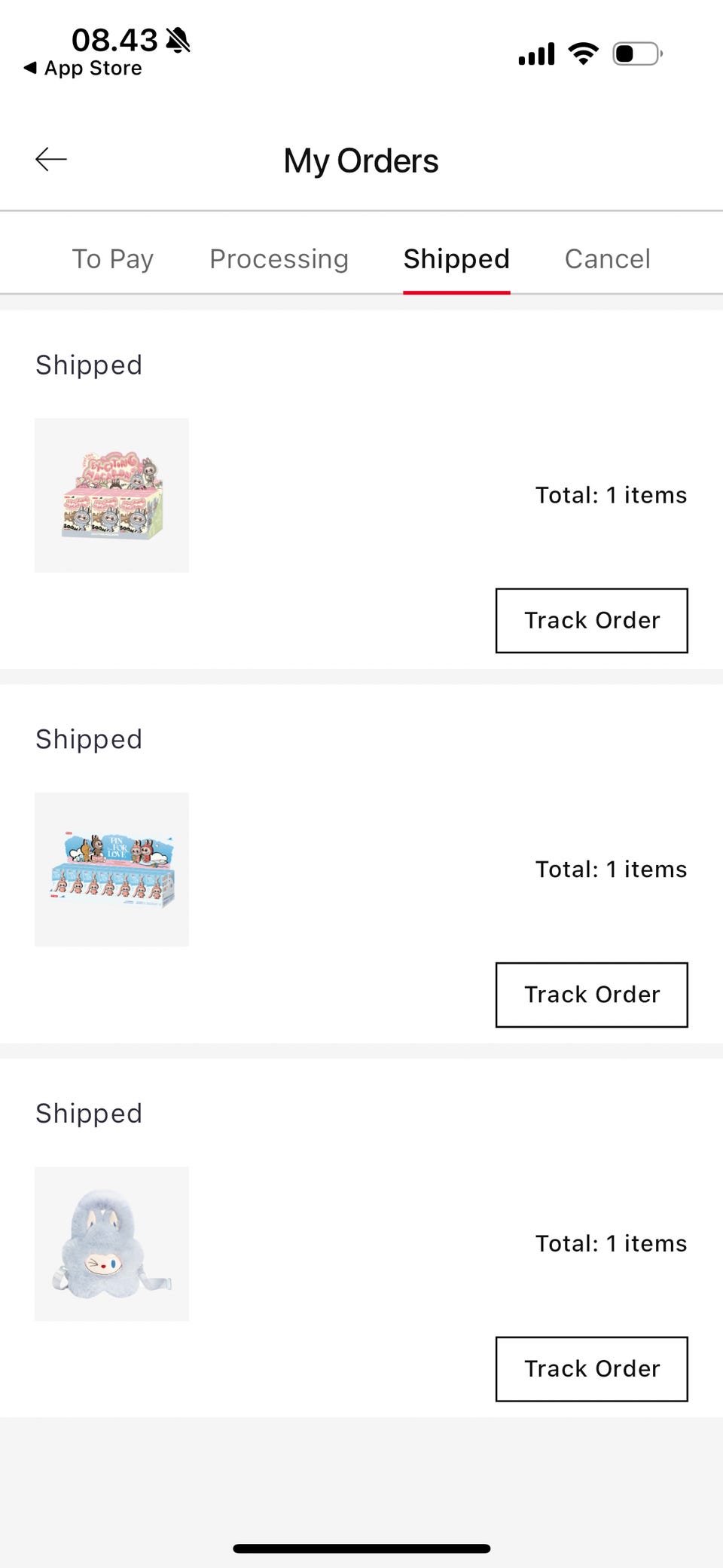Go to the Cancel tab

[607, 259]
